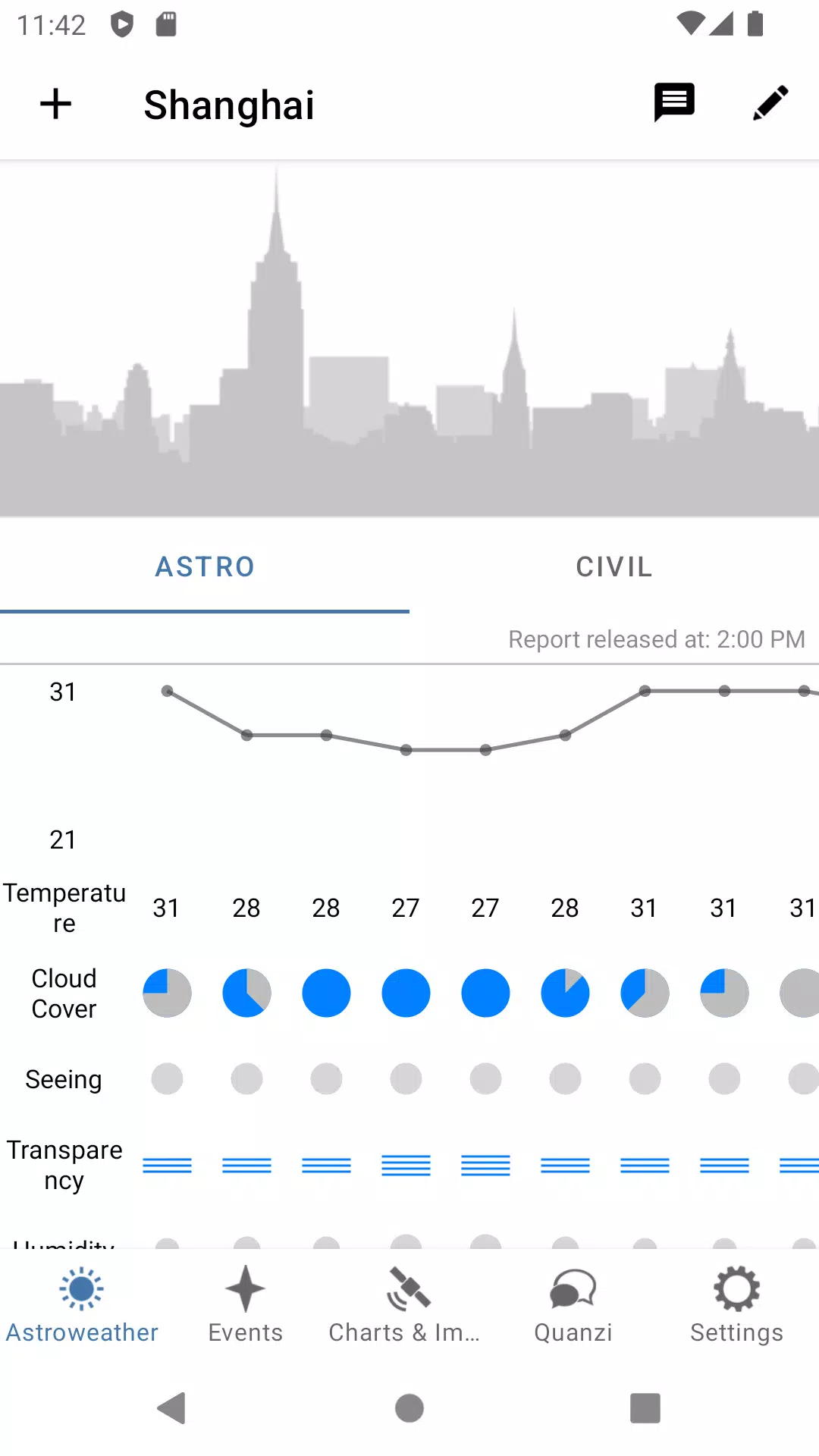Image resolution: width=819 pixels, height=1456 pixels.
Task: Expand the Humidity row
Action: pos(64,1244)
